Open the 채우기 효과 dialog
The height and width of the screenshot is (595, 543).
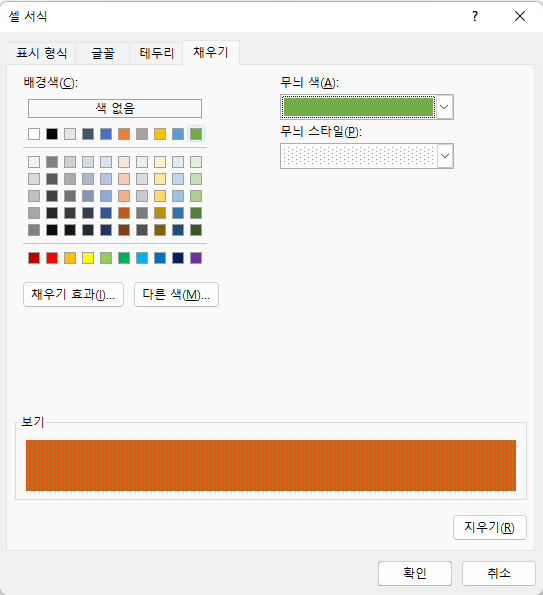73,294
